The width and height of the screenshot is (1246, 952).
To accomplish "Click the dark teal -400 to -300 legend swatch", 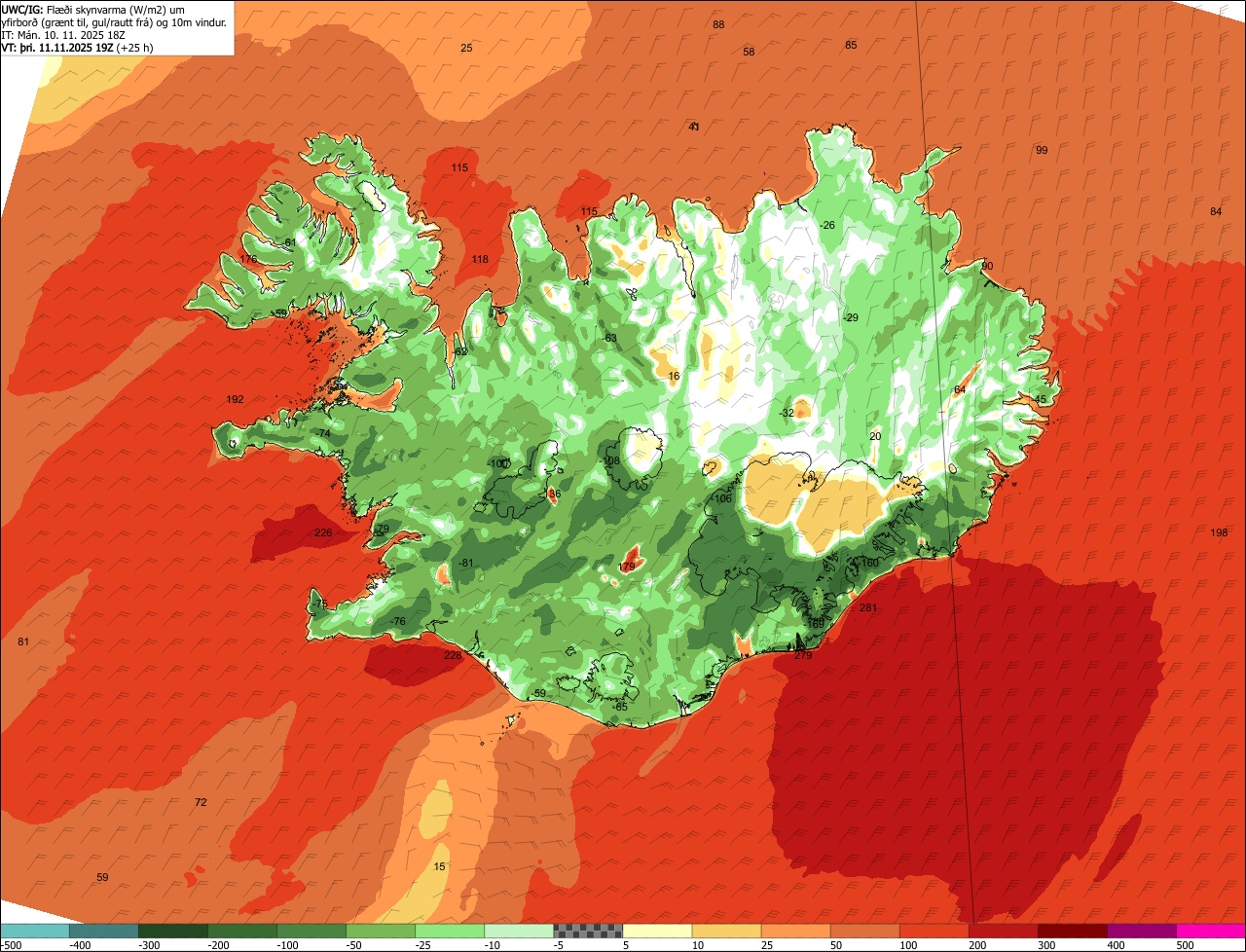I will pyautogui.click(x=103, y=931).
